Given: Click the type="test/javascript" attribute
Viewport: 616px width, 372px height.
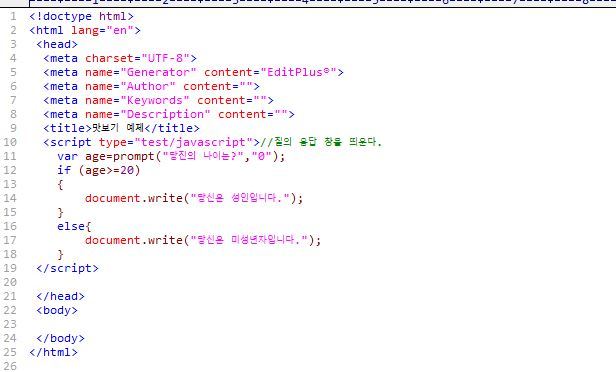Looking at the screenshot, I should tap(176, 142).
